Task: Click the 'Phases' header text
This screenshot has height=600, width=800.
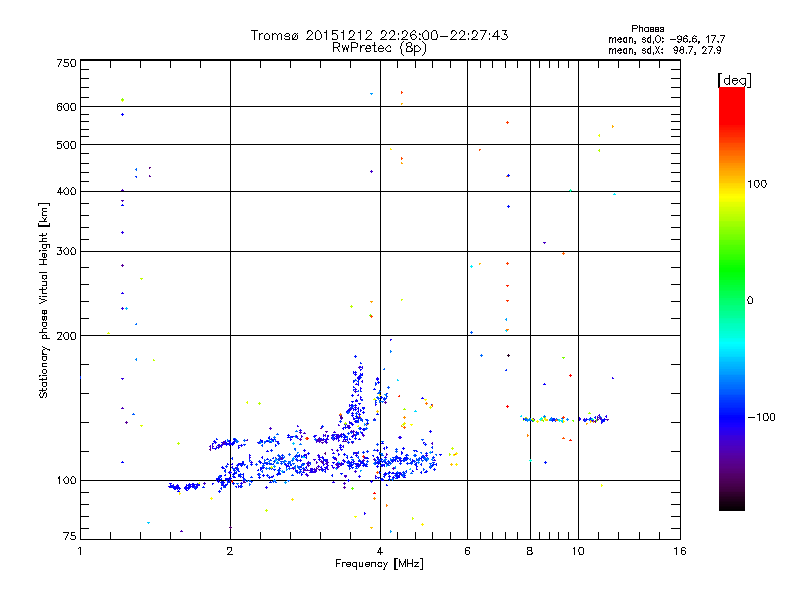Action: (647, 29)
